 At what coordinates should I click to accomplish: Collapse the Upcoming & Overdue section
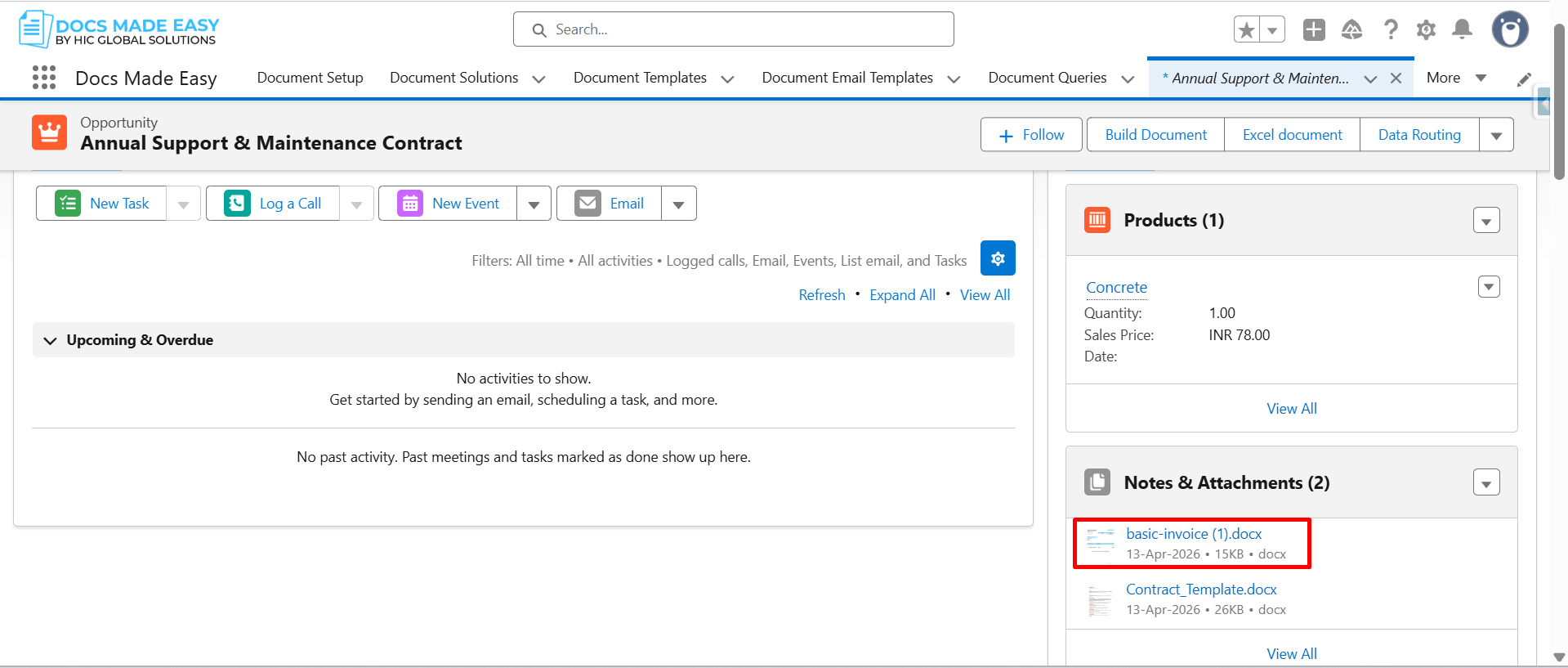click(50, 340)
